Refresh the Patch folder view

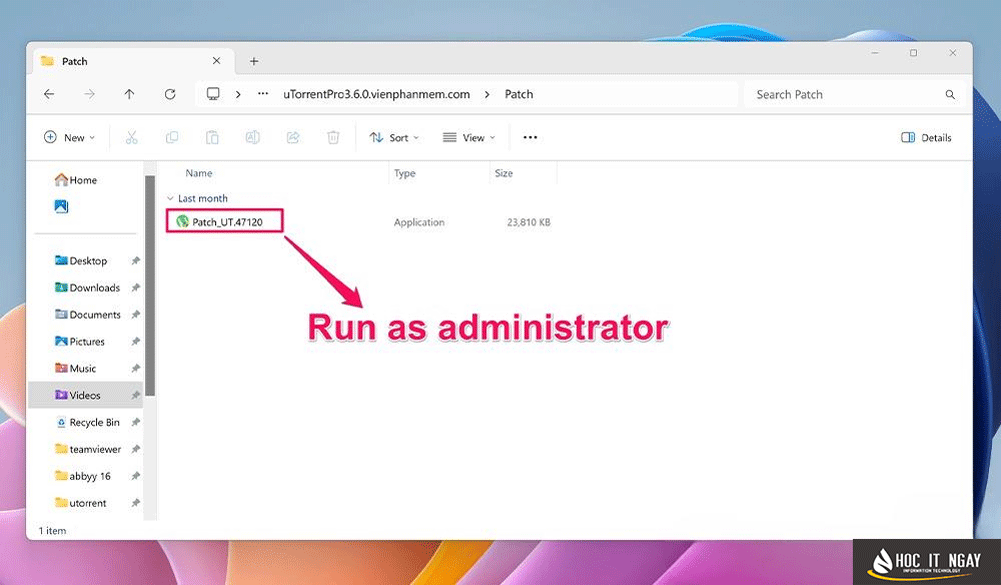click(x=170, y=95)
